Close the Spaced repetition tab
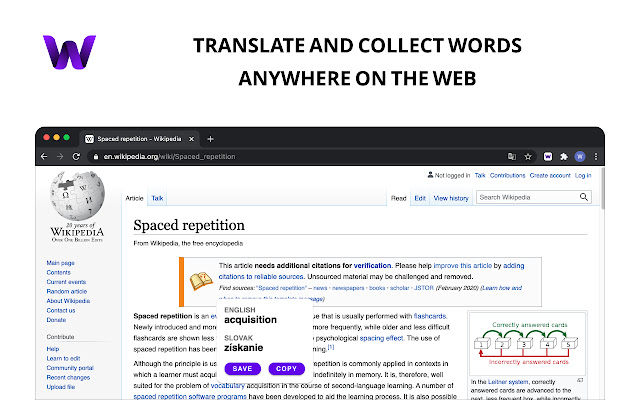Viewport: 640px width, 400px height. pos(191,139)
